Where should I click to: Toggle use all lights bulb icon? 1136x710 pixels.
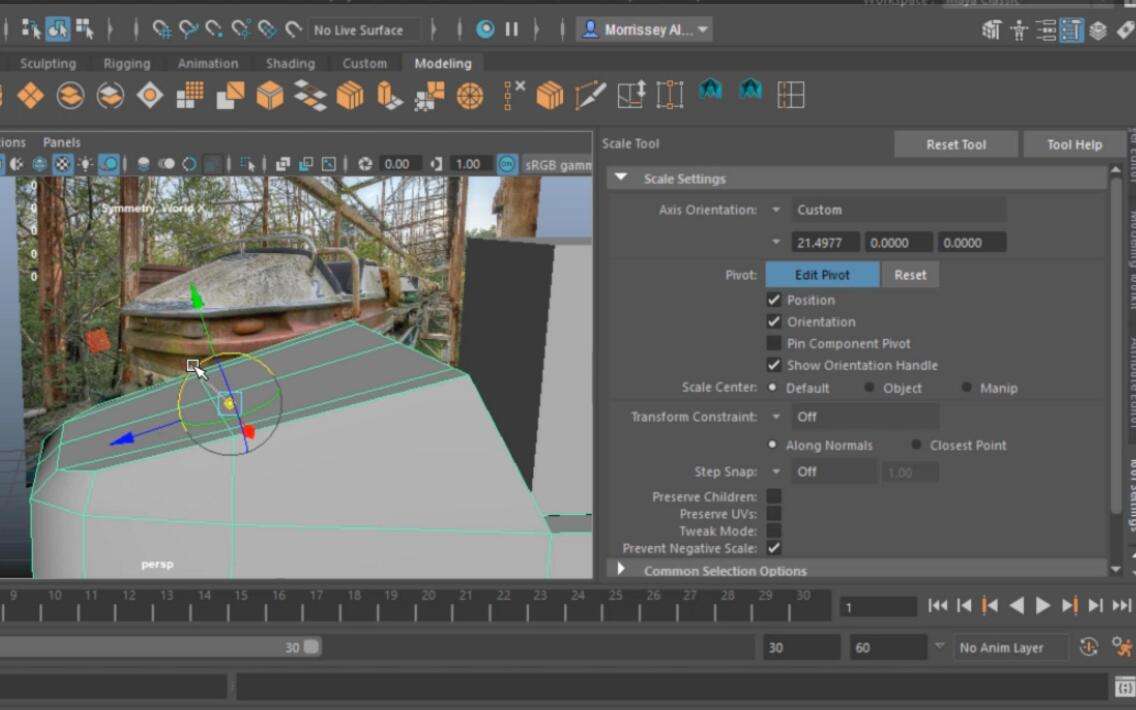[x=85, y=164]
